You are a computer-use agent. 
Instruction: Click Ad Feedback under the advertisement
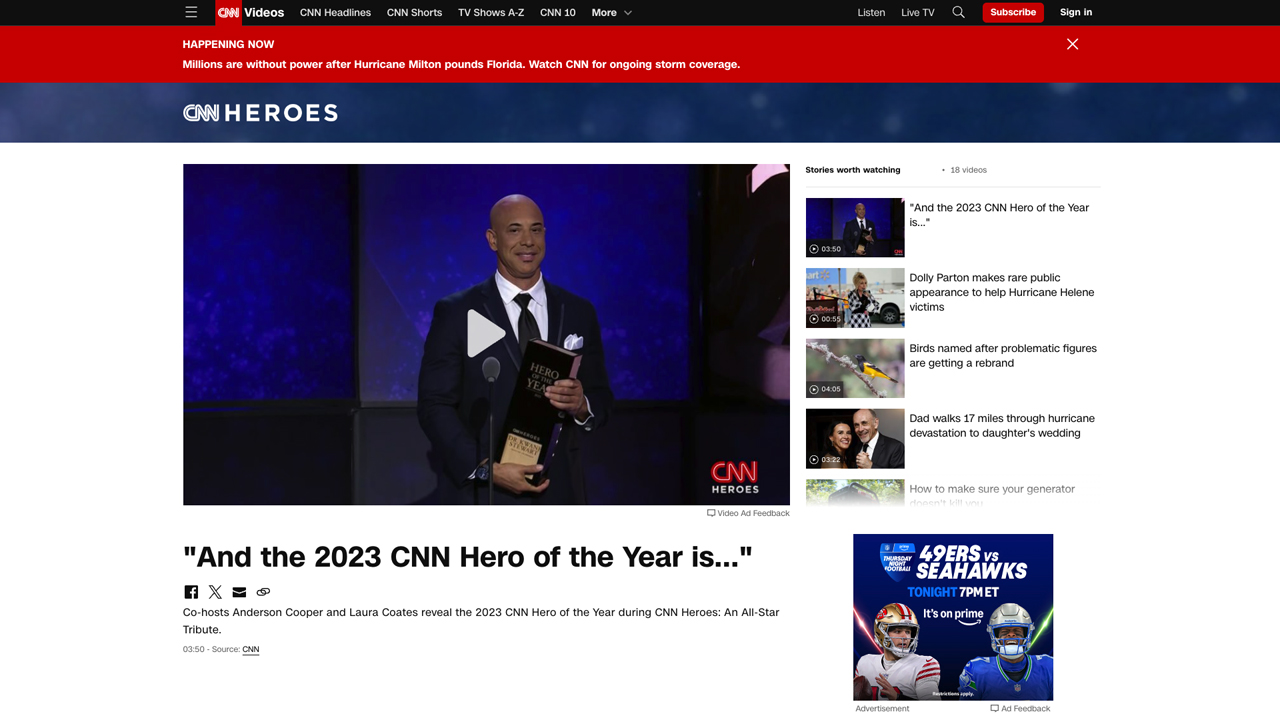(1020, 708)
